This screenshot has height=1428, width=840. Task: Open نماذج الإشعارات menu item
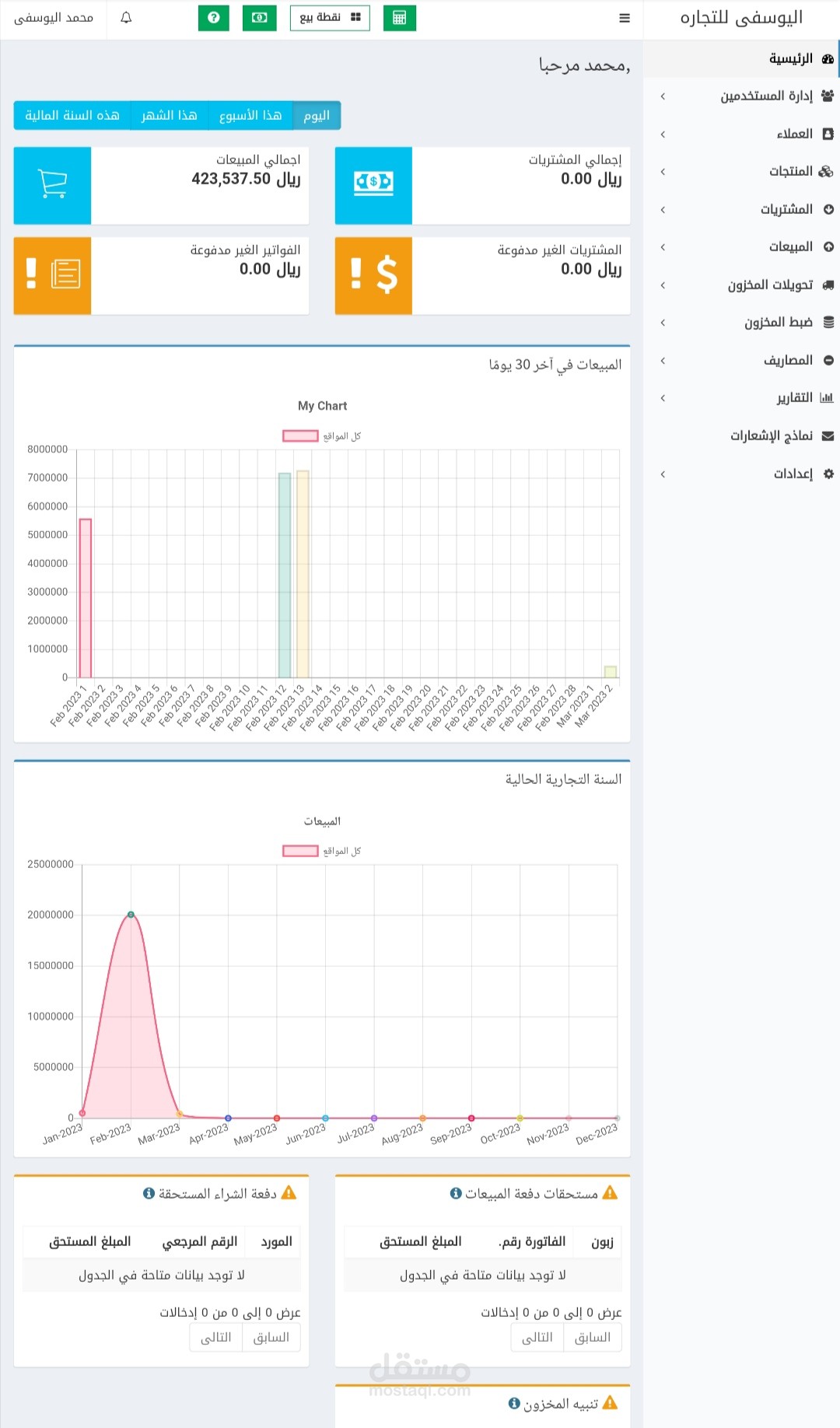click(x=741, y=436)
